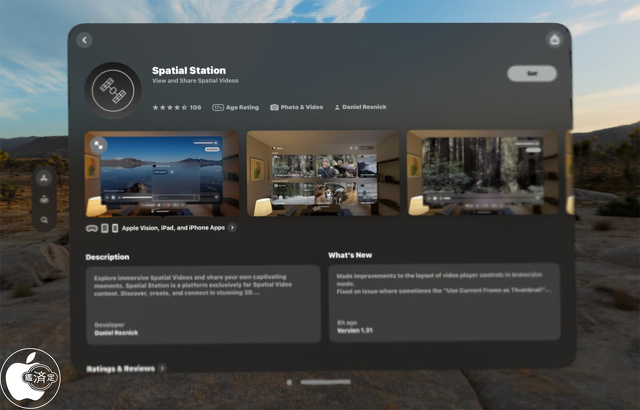
Task: View the third screenshot showing forest video
Action: click(484, 173)
